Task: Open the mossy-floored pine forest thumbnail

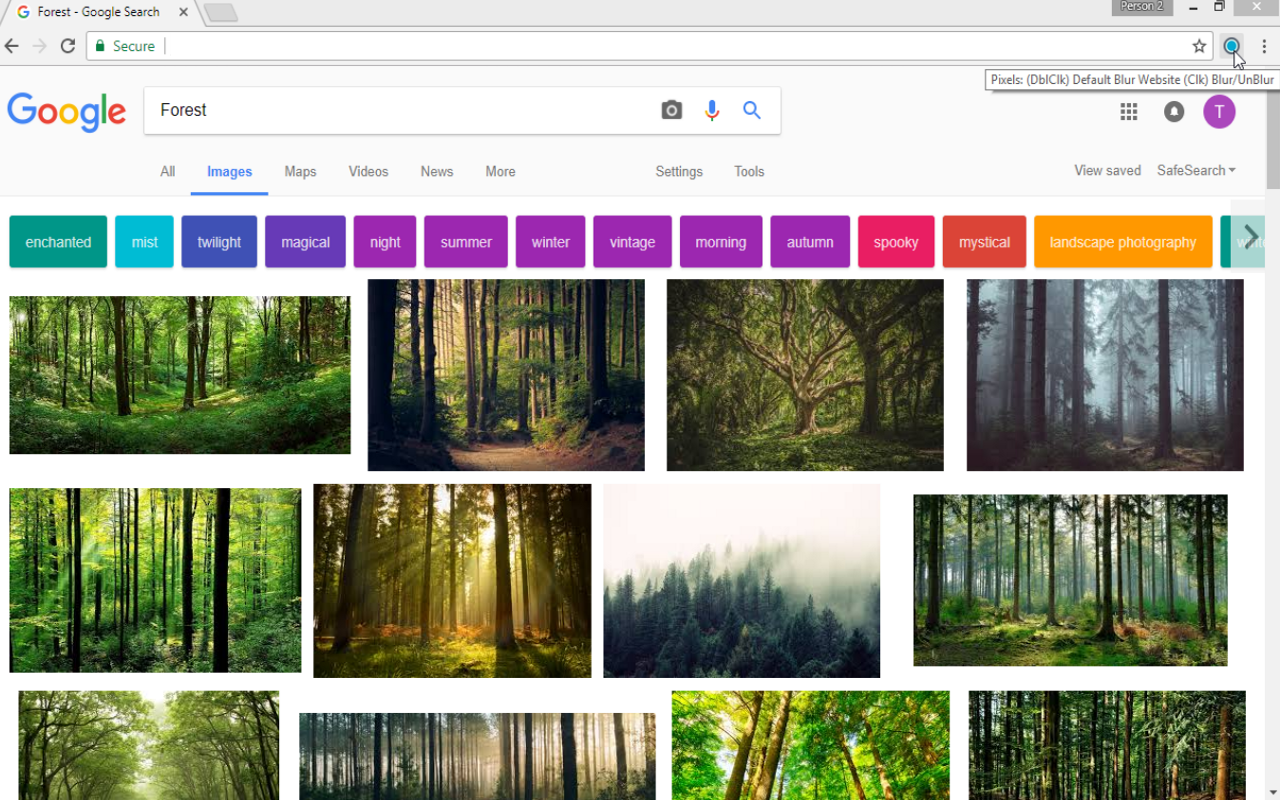Action: (1070, 580)
